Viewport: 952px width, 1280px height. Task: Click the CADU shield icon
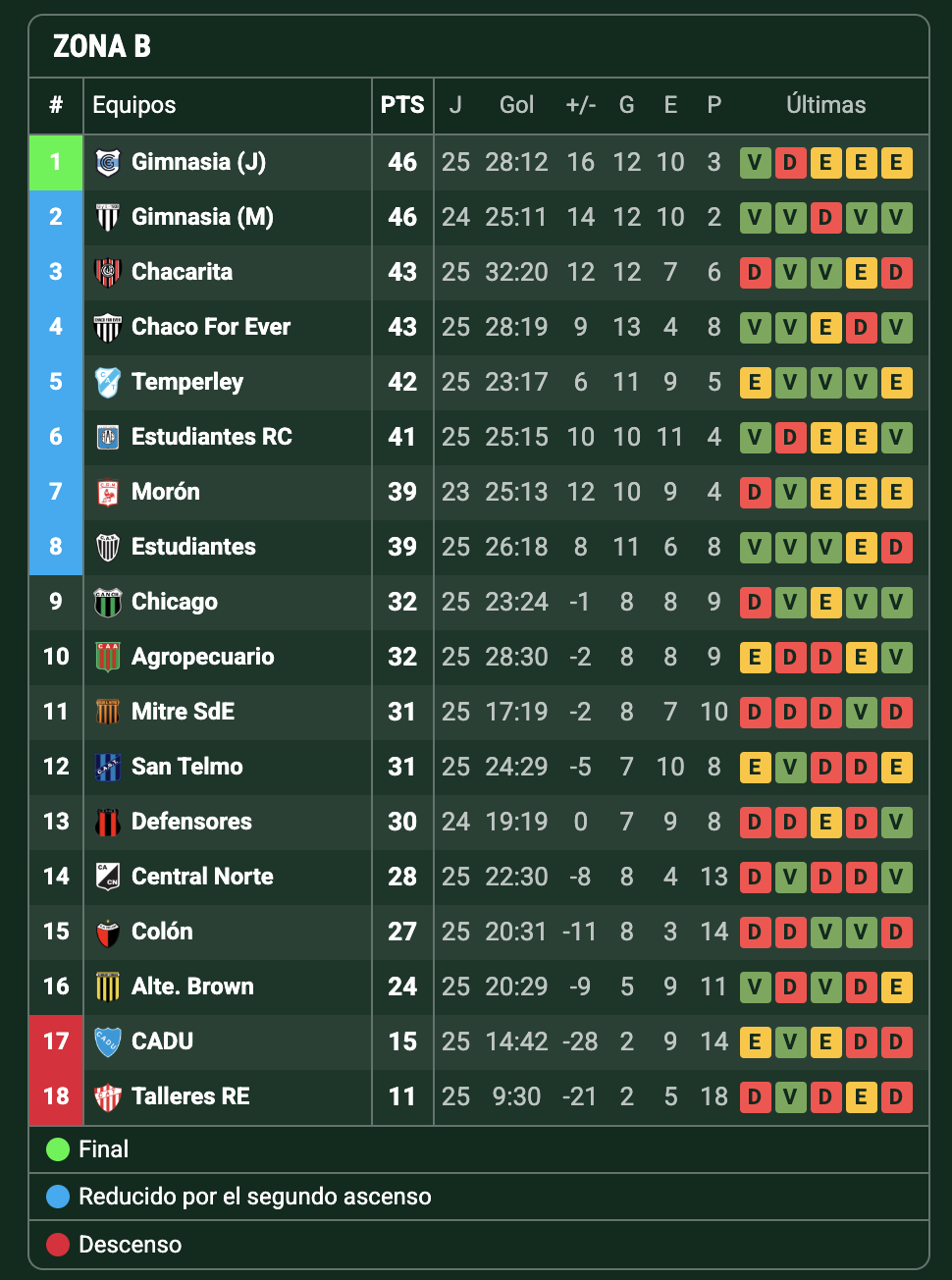coord(108,1041)
